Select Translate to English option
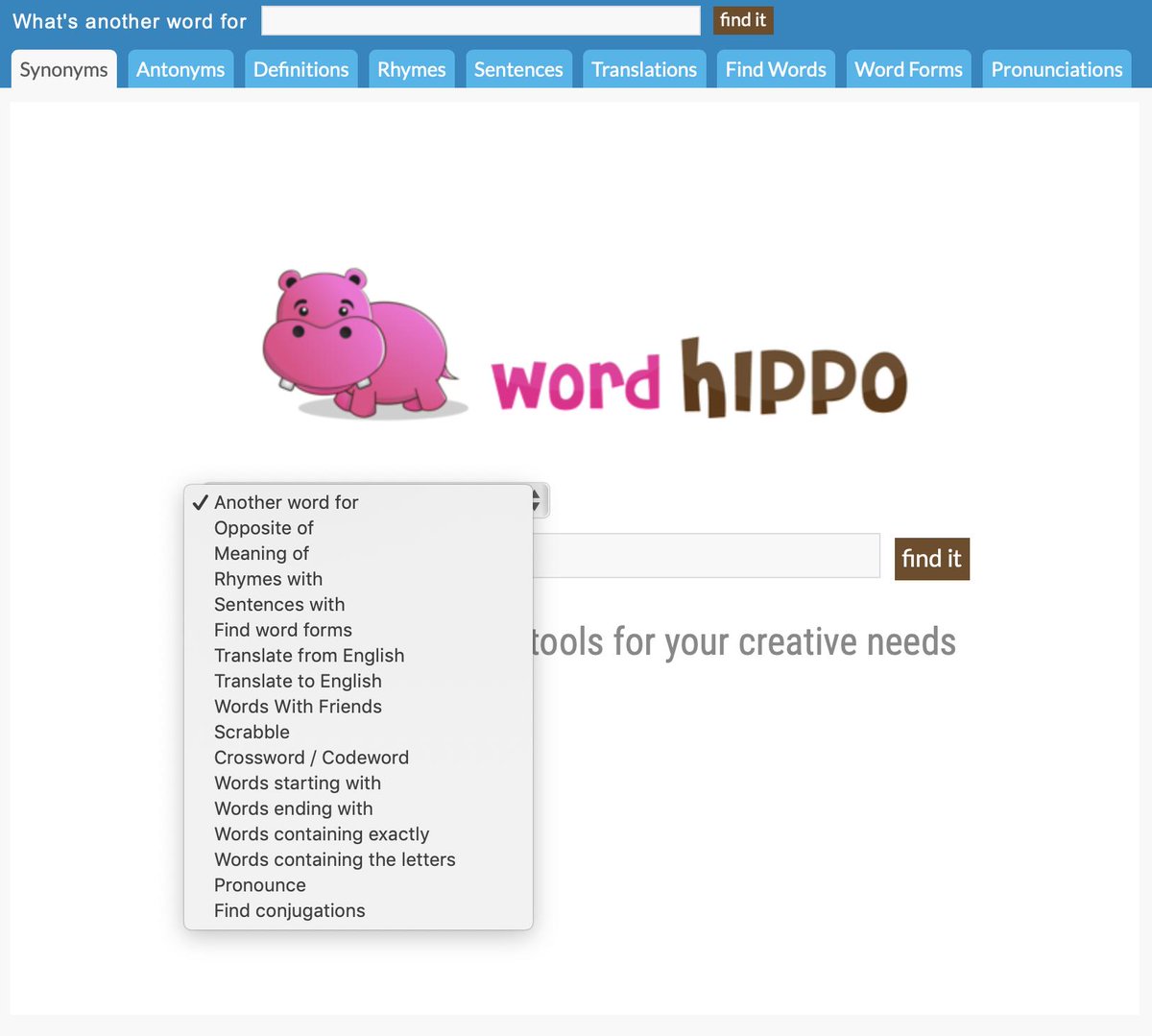Screen dimensions: 1152x1036 (358, 681)
